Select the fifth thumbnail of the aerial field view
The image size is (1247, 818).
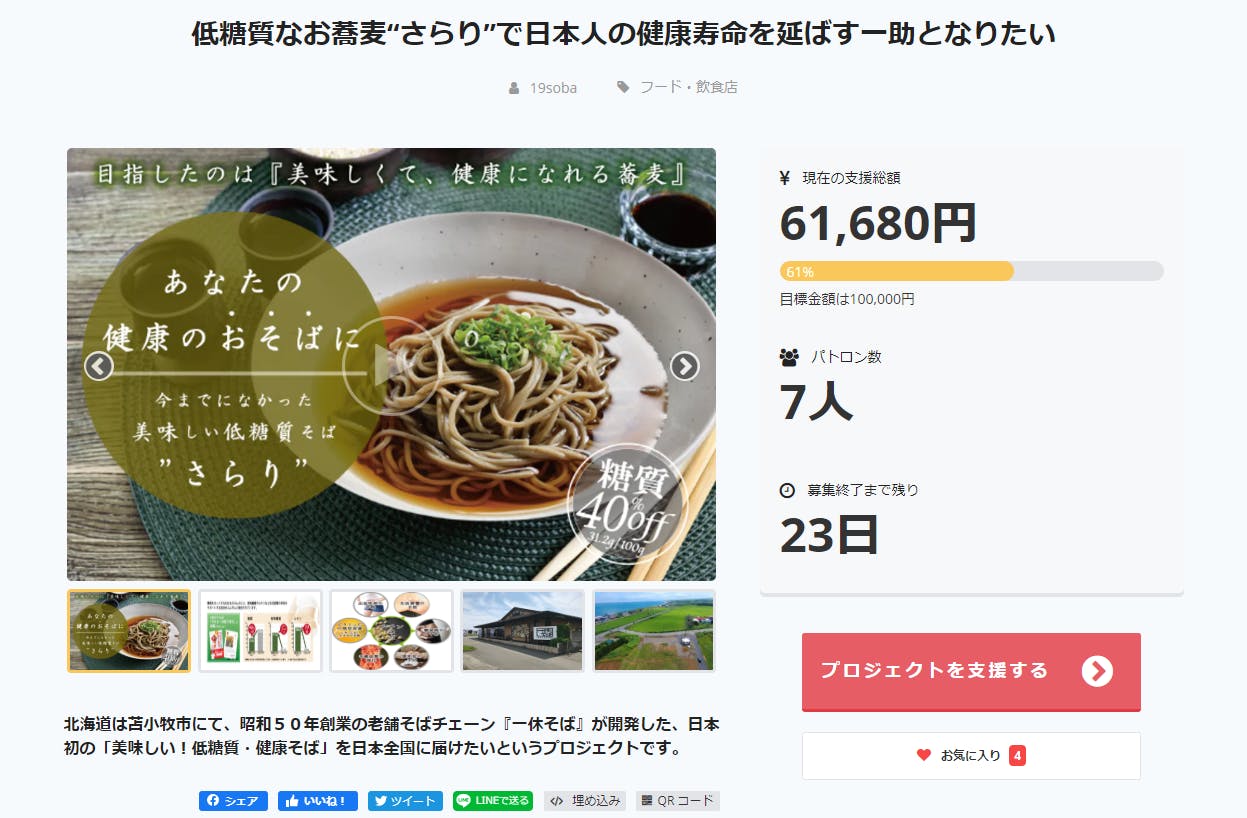coord(654,631)
